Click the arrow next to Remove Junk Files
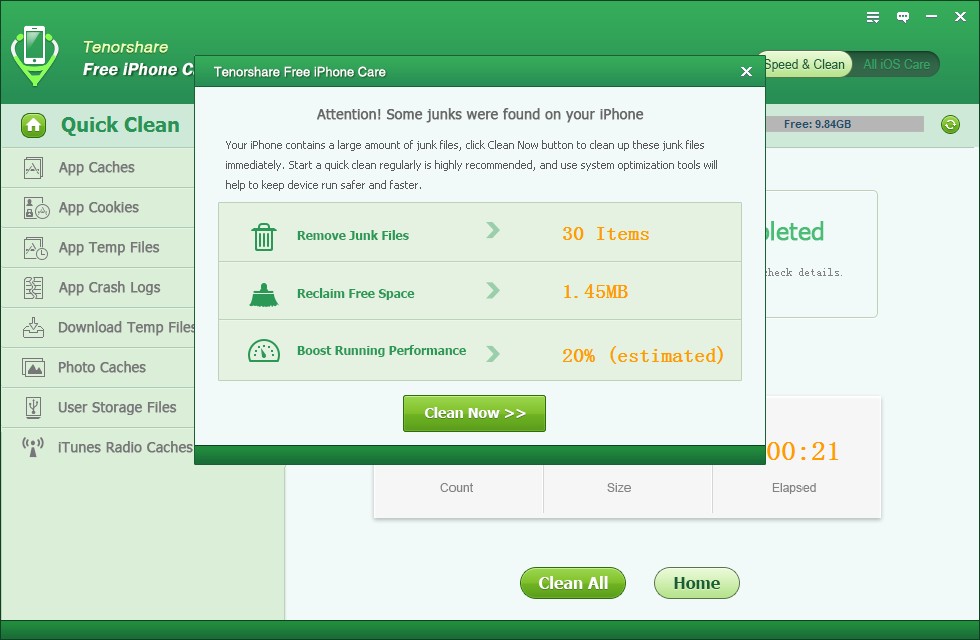This screenshot has width=980, height=640. pos(493,230)
